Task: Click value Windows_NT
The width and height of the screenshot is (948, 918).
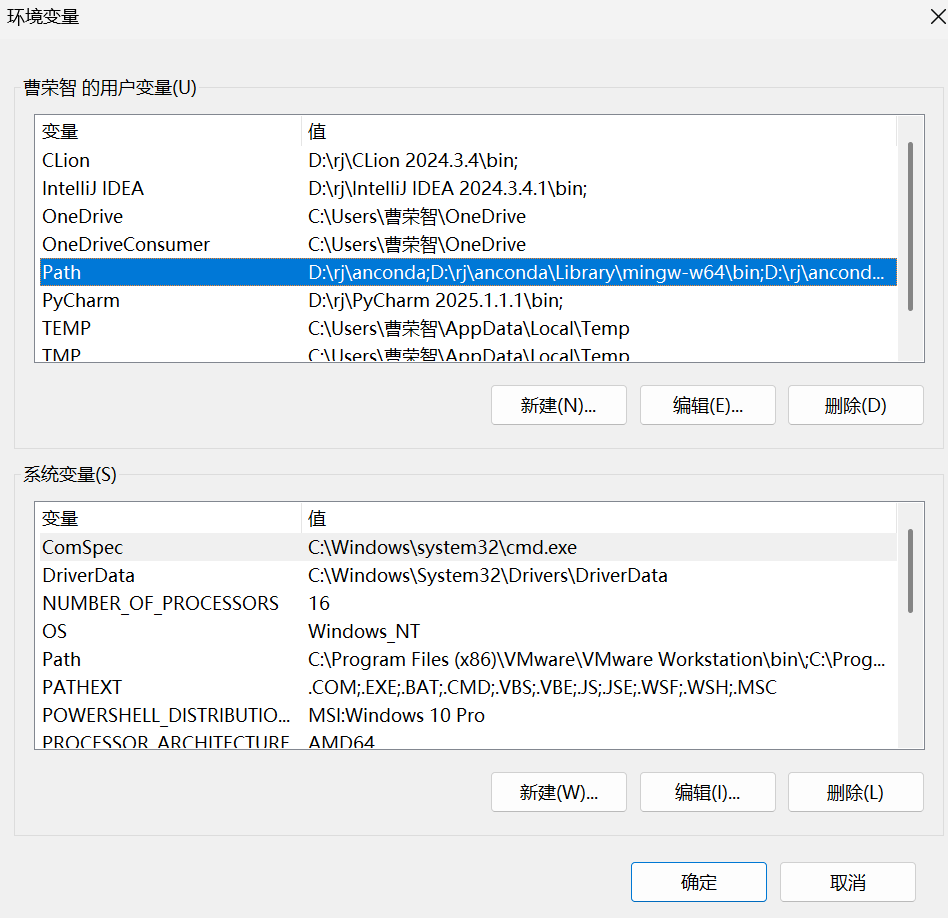Action: (363, 631)
